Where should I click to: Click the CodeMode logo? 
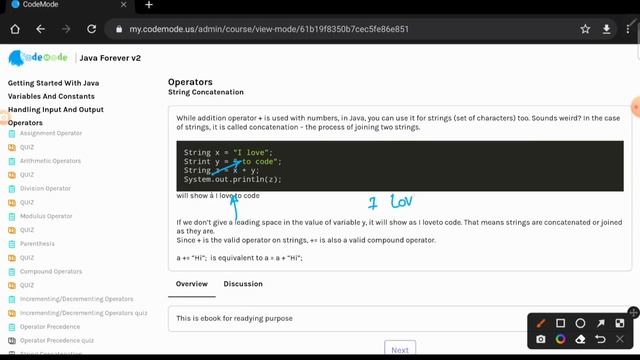coord(38,58)
